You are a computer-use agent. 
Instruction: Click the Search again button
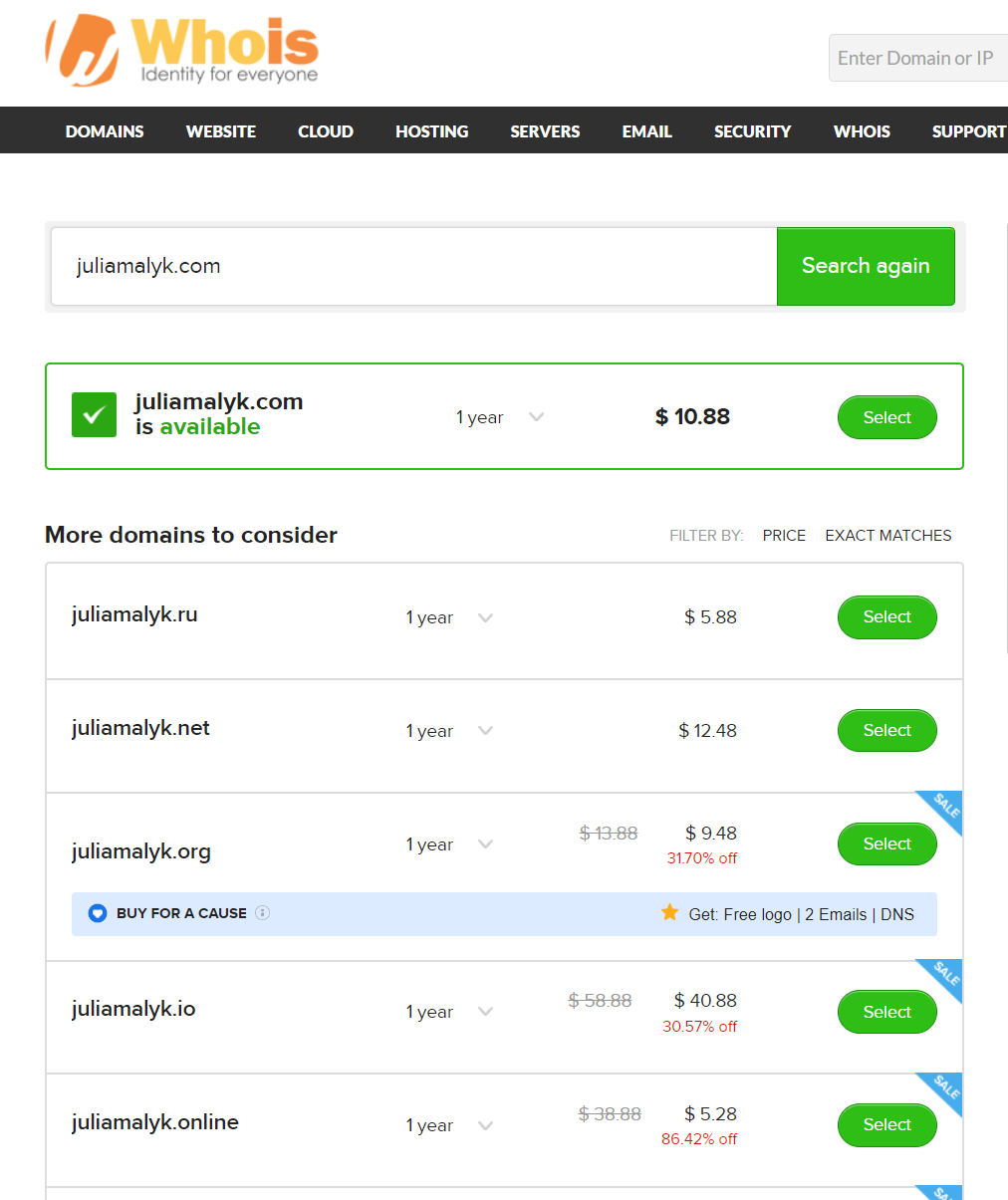pyautogui.click(x=866, y=266)
